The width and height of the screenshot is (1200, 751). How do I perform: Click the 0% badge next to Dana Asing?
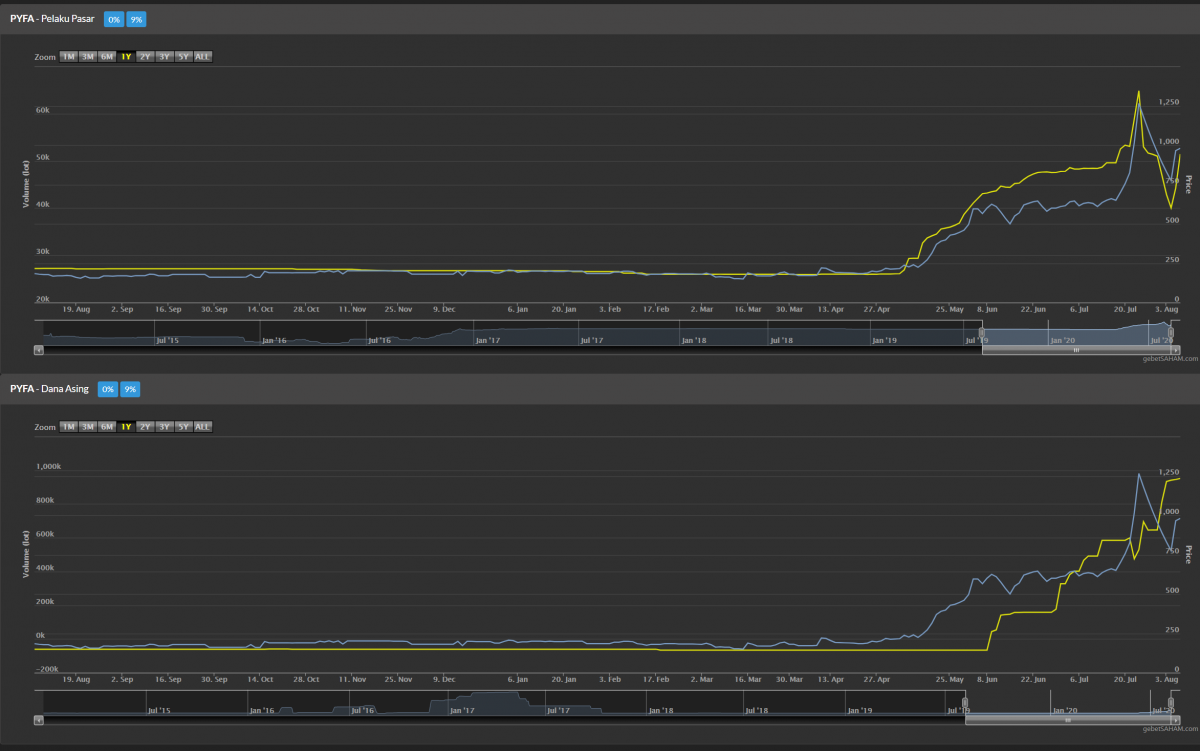click(108, 389)
